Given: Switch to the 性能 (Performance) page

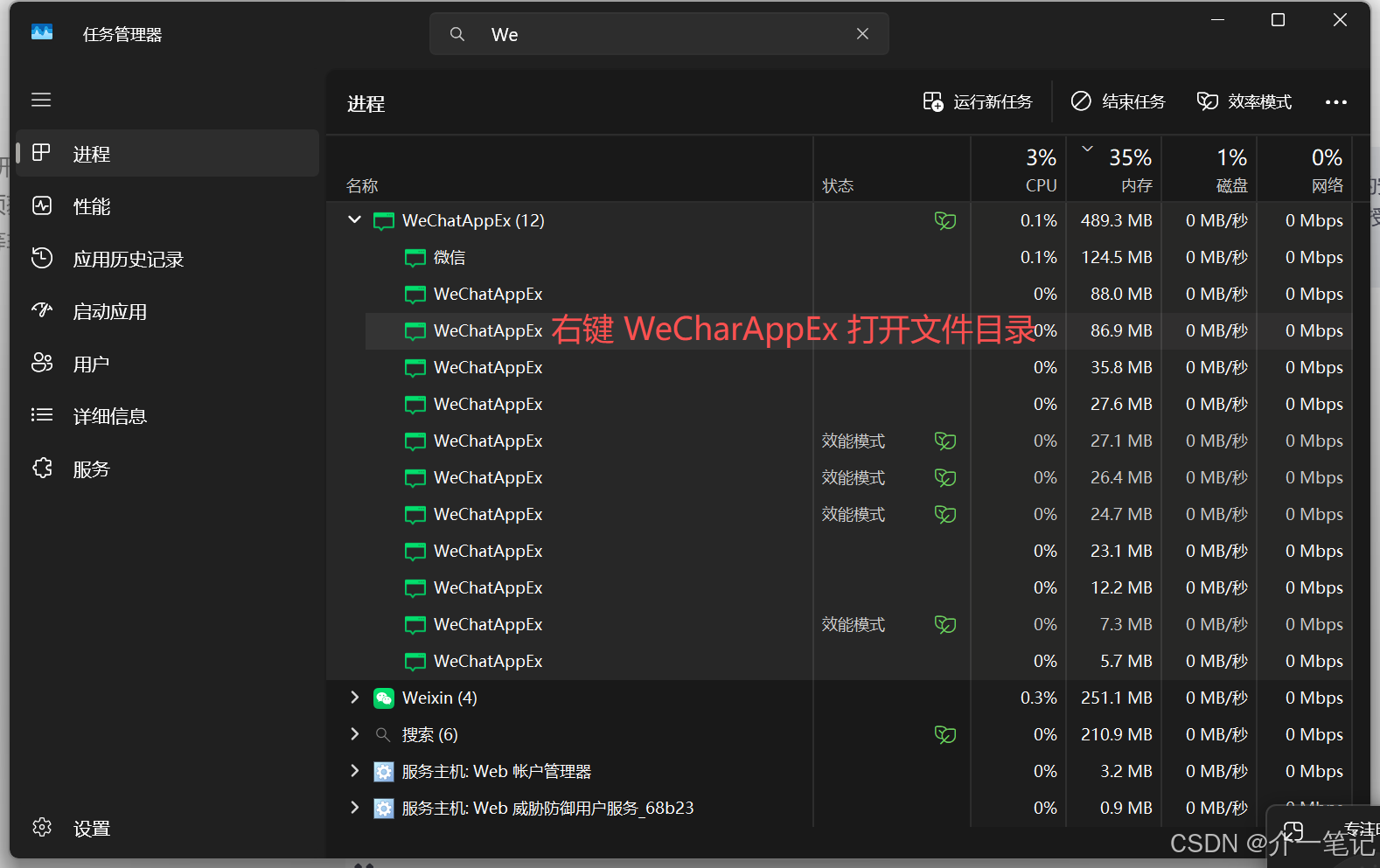Looking at the screenshot, I should click(168, 206).
